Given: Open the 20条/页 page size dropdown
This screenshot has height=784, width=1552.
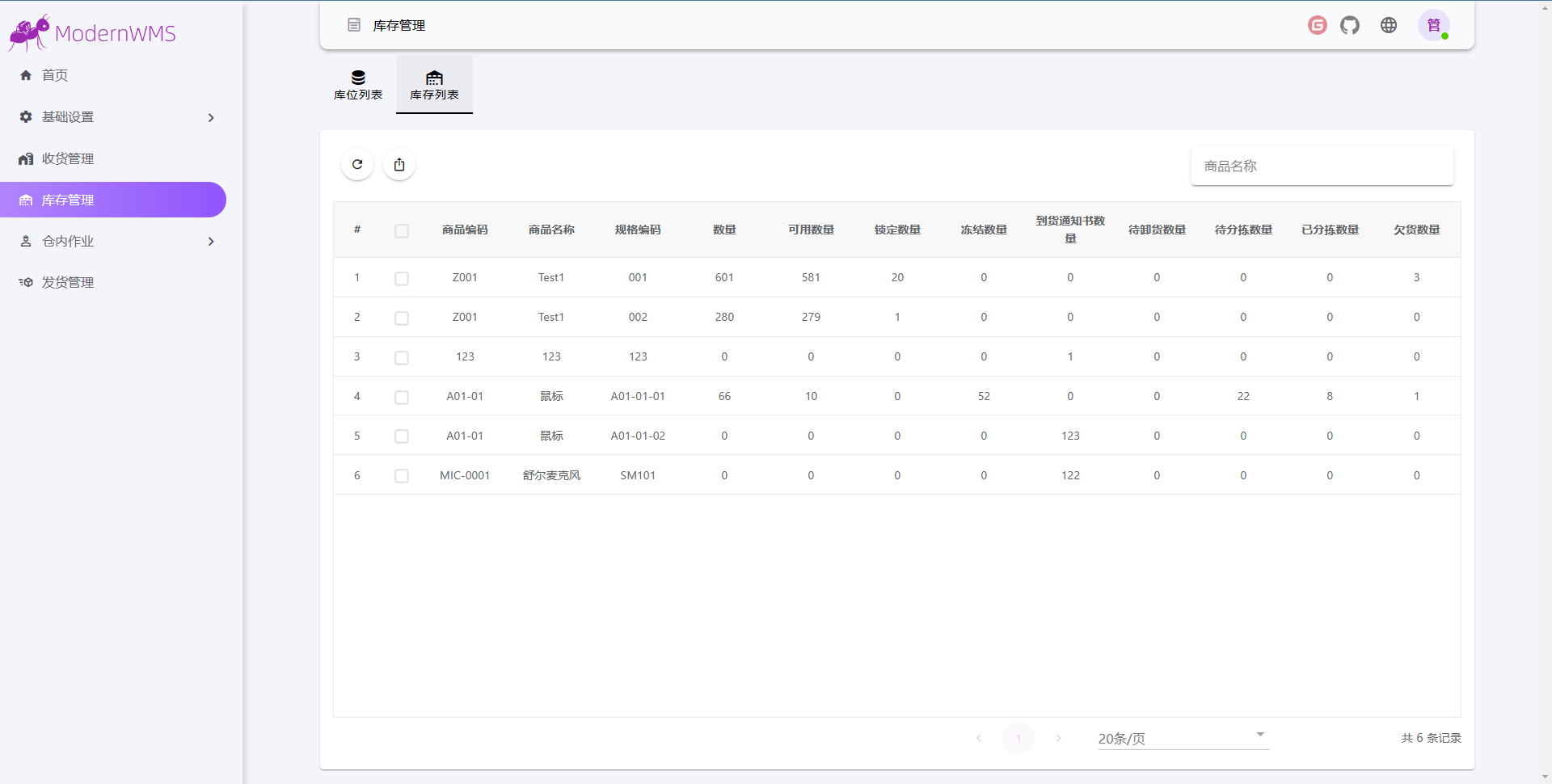Looking at the screenshot, I should (1183, 738).
